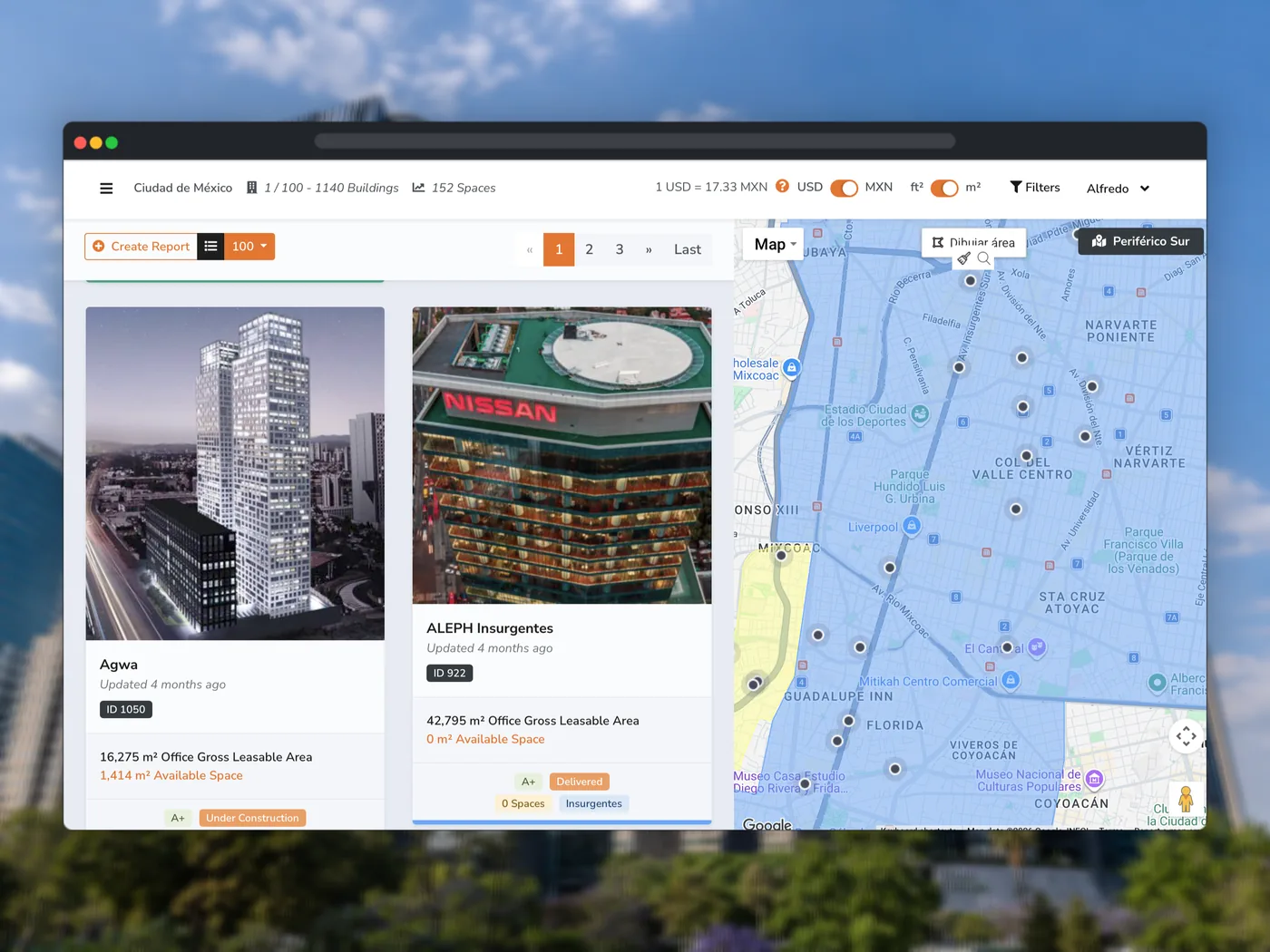Click the Wholesale Mixcoac shopping pin

click(791, 368)
